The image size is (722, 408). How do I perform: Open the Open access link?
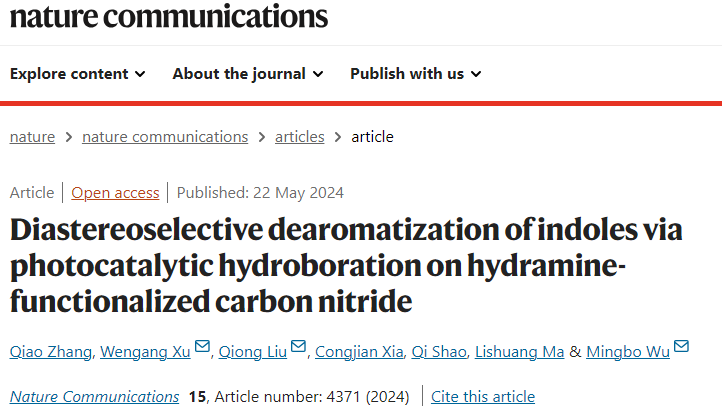(x=115, y=192)
